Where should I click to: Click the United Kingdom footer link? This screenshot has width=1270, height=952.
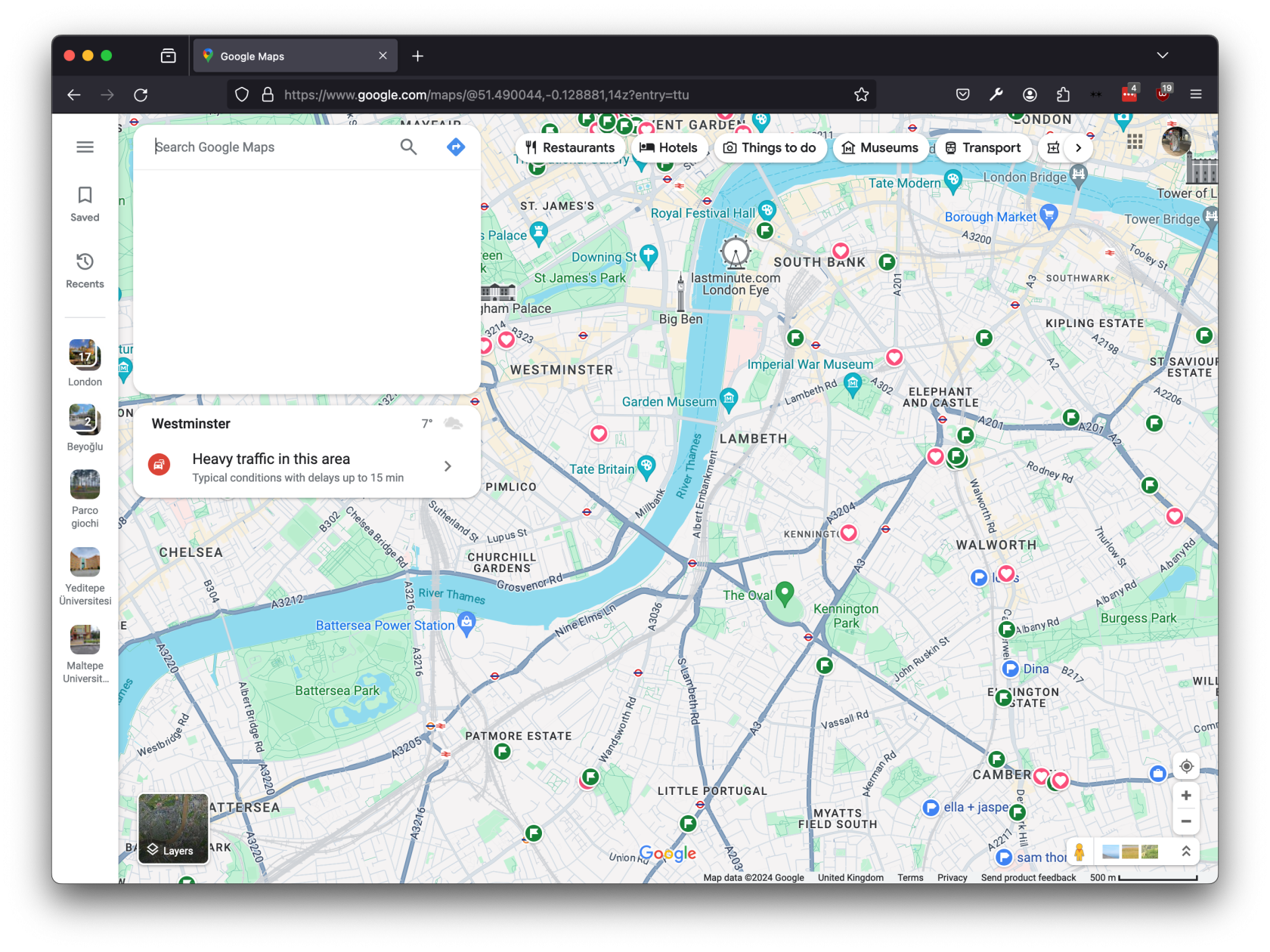click(850, 877)
